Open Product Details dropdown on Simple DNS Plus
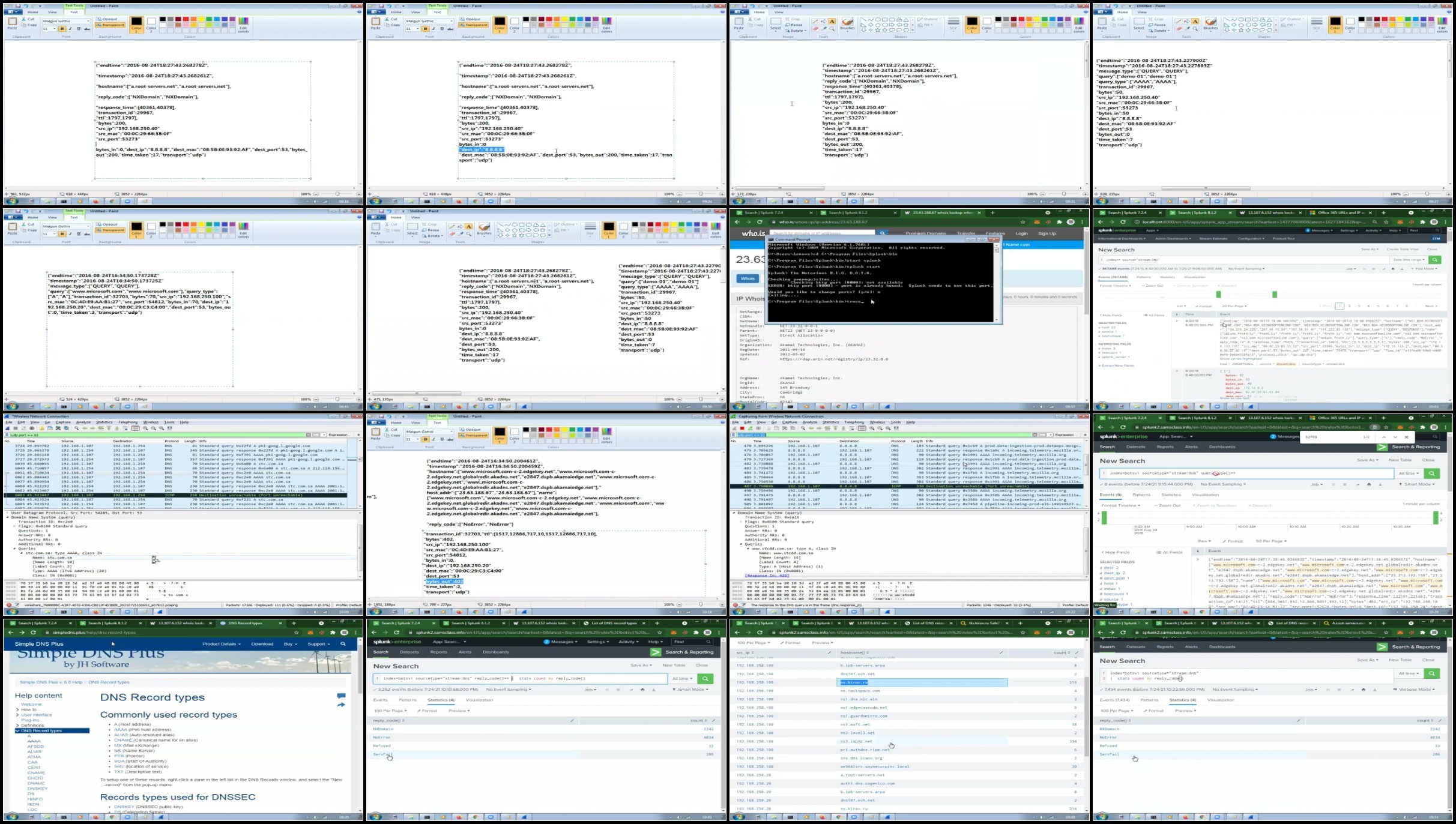Viewport: 1456px width, 824px height. pos(221,644)
